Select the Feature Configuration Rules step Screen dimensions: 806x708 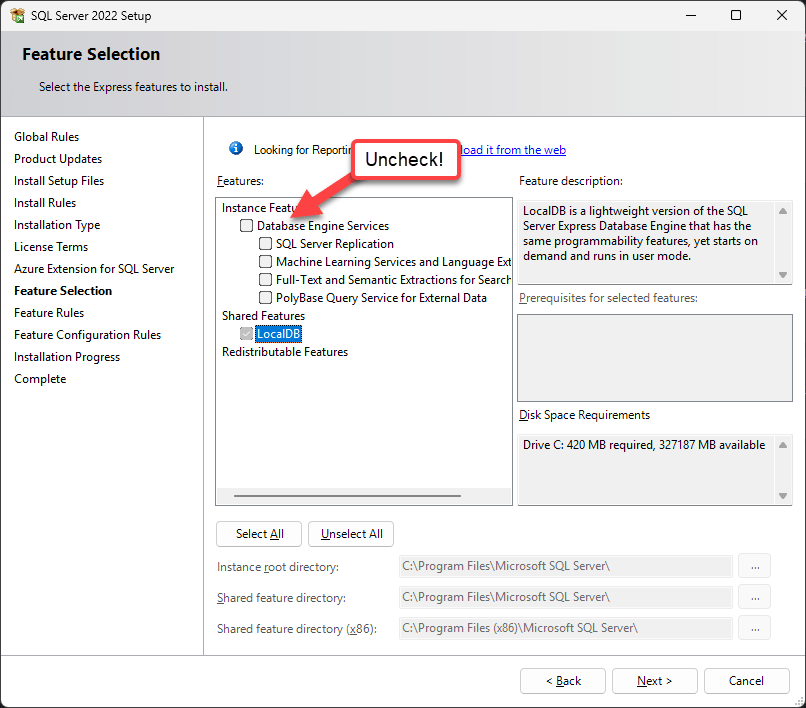tap(87, 335)
